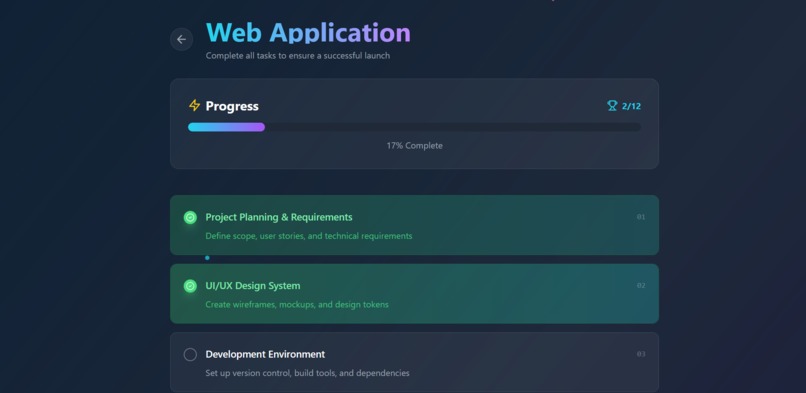Click the Web Application heading
This screenshot has height=393, width=806.
click(308, 32)
